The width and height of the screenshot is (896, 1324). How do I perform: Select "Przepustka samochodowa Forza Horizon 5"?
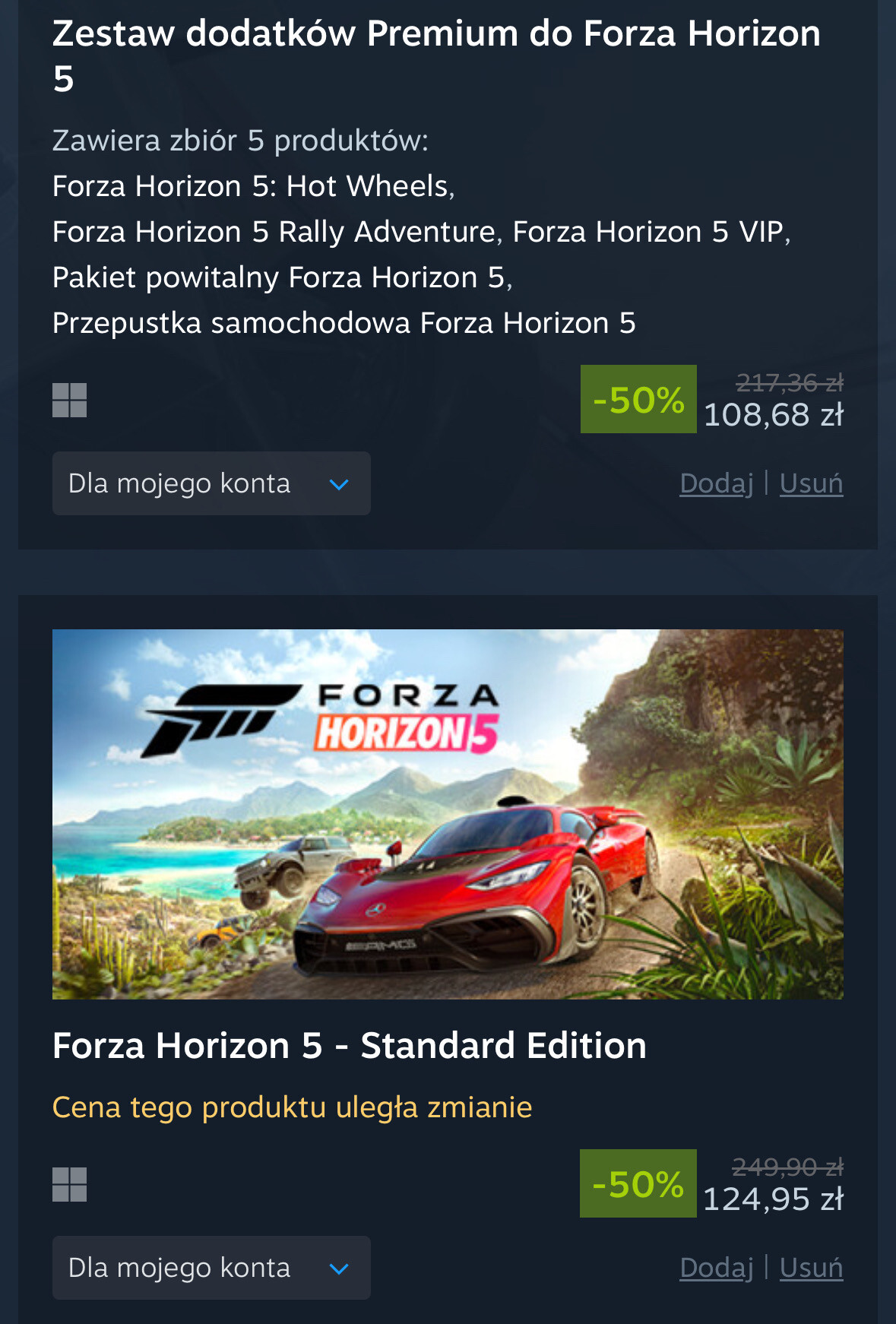click(344, 323)
